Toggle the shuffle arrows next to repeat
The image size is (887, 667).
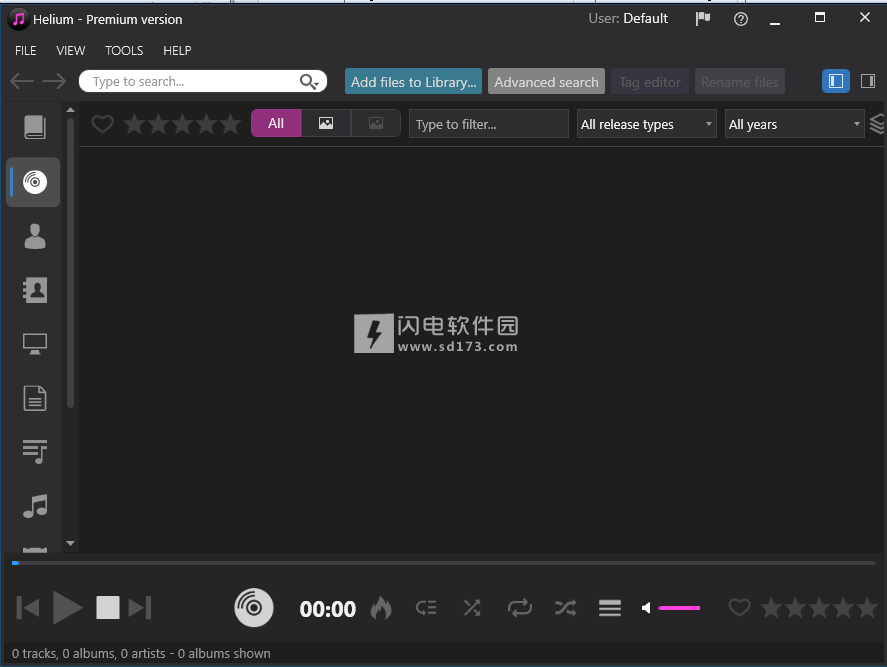tap(565, 608)
